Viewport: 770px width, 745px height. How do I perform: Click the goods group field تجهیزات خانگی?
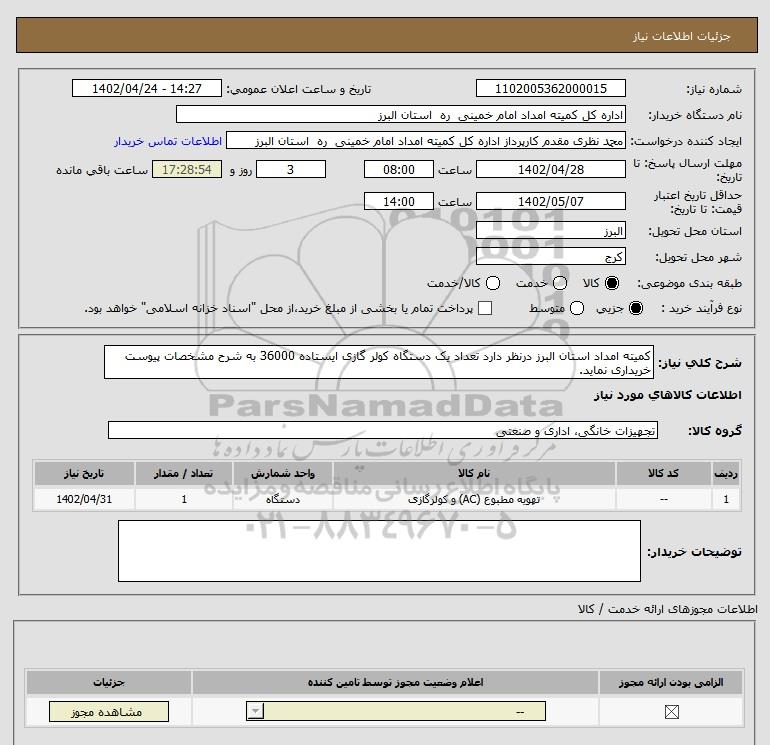click(x=383, y=430)
